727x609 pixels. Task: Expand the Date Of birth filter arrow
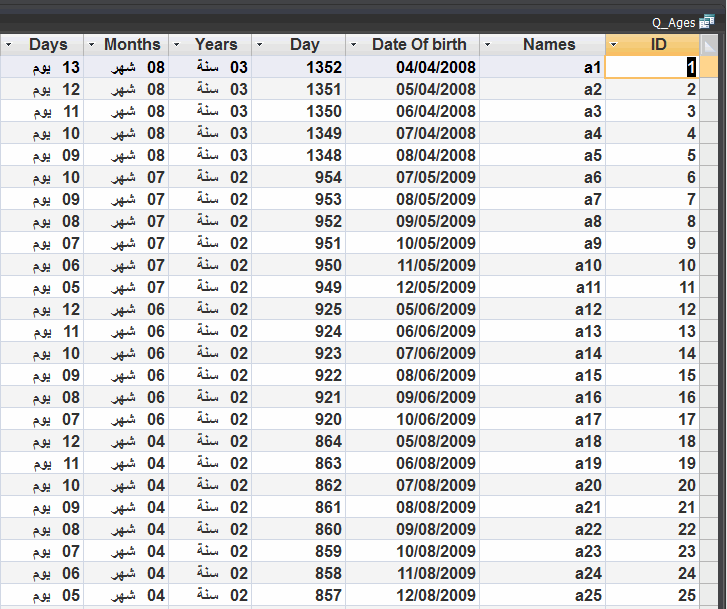pos(353,45)
